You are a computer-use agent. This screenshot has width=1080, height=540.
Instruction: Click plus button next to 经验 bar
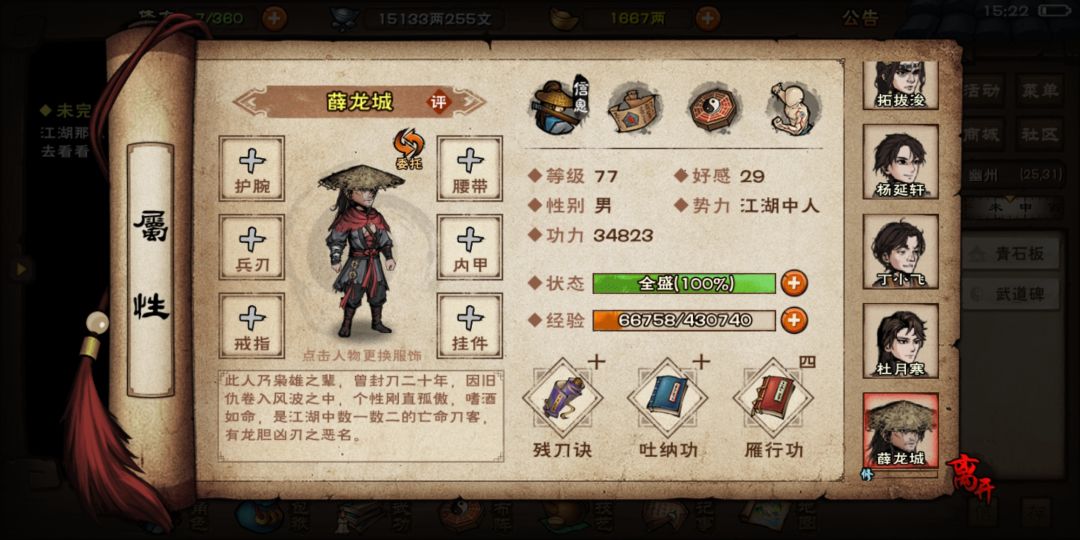(x=793, y=320)
